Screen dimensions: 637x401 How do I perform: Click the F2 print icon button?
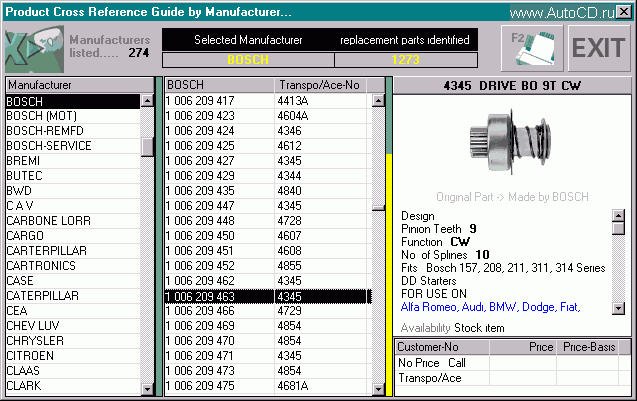[x=532, y=48]
